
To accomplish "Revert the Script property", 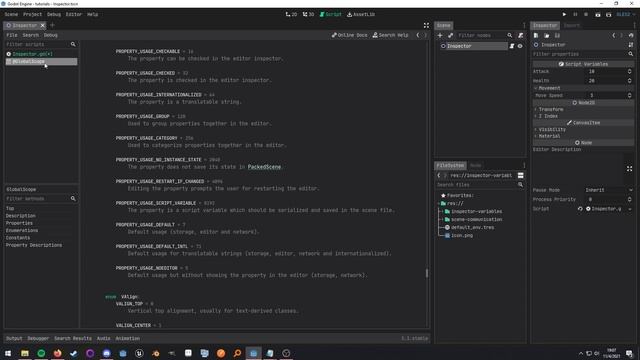I will pos(580,209).
